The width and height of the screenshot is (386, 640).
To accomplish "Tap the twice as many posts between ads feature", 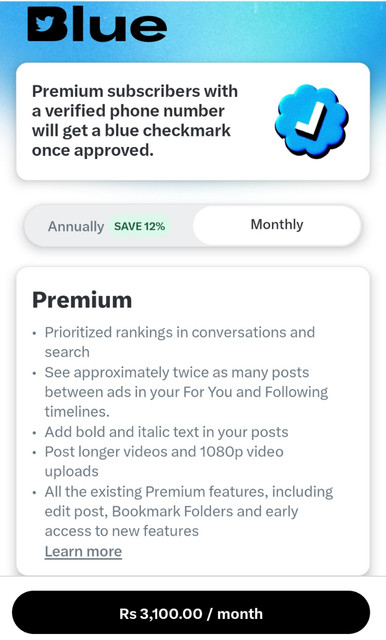I will pyautogui.click(x=186, y=392).
